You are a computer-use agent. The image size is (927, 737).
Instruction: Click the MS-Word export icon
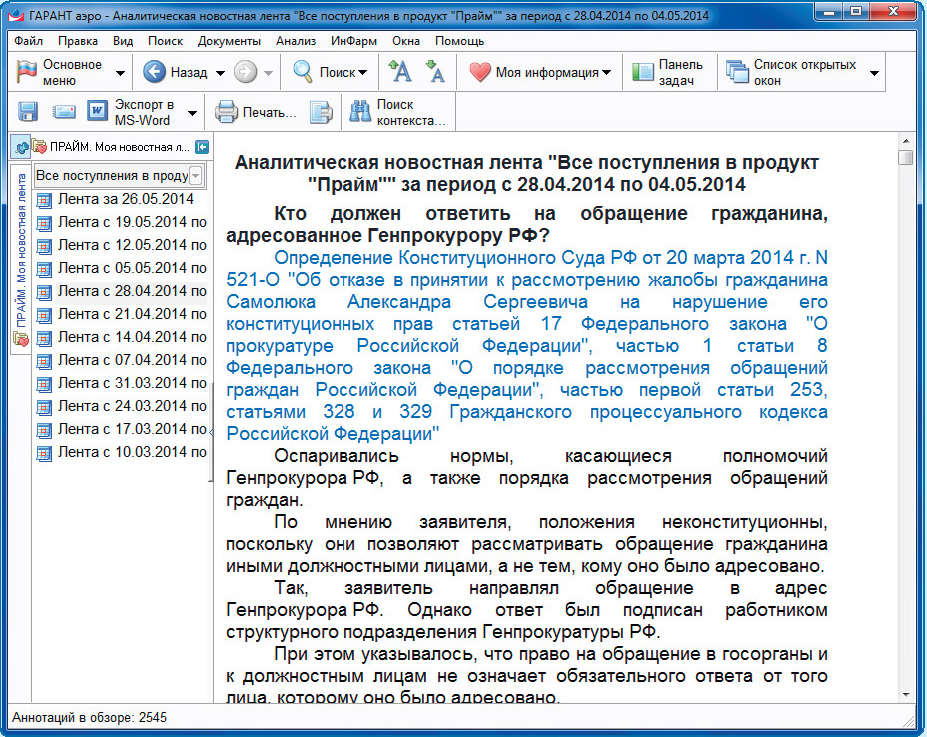click(x=98, y=112)
